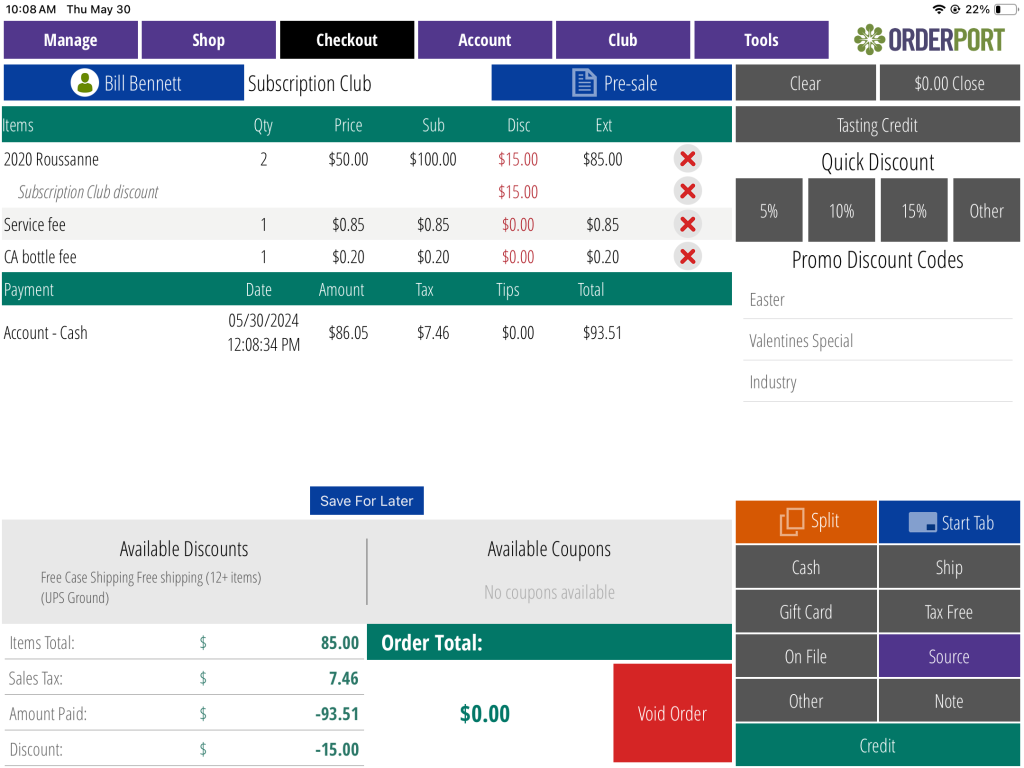Mark the order as Tax Free
1024x768 pixels.
point(948,612)
